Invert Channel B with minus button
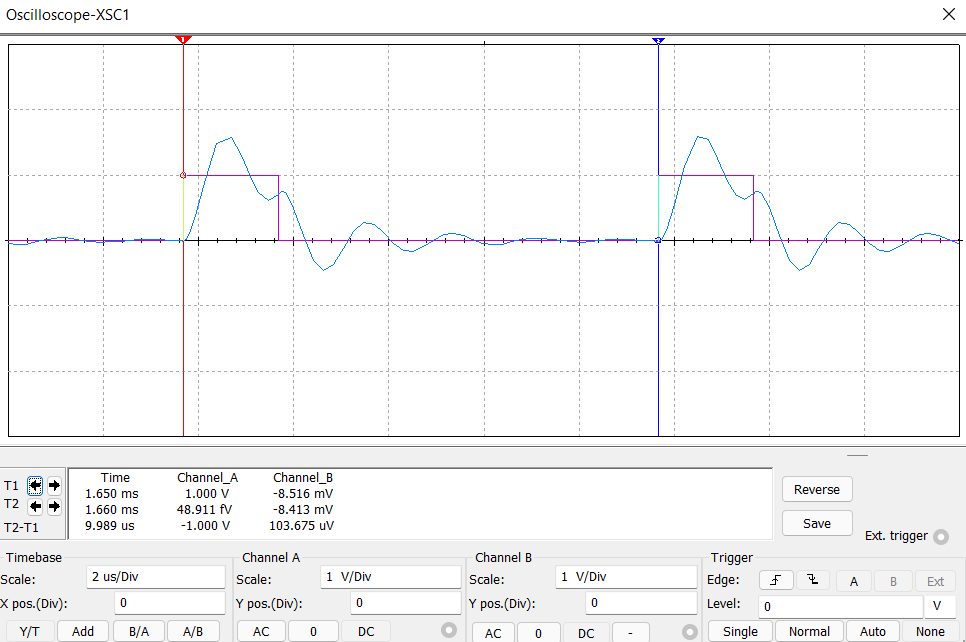This screenshot has width=966, height=642. pyautogui.click(x=630, y=633)
